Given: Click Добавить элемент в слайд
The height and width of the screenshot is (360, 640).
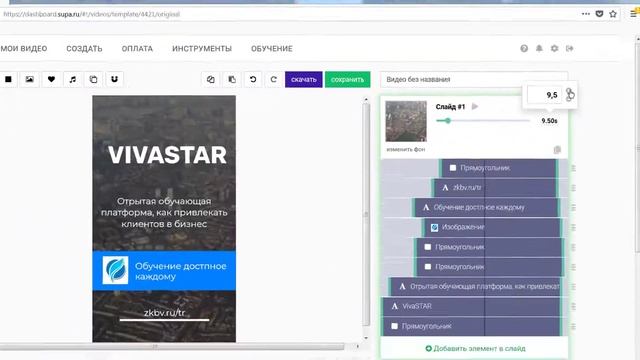Looking at the screenshot, I should tap(475, 349).
